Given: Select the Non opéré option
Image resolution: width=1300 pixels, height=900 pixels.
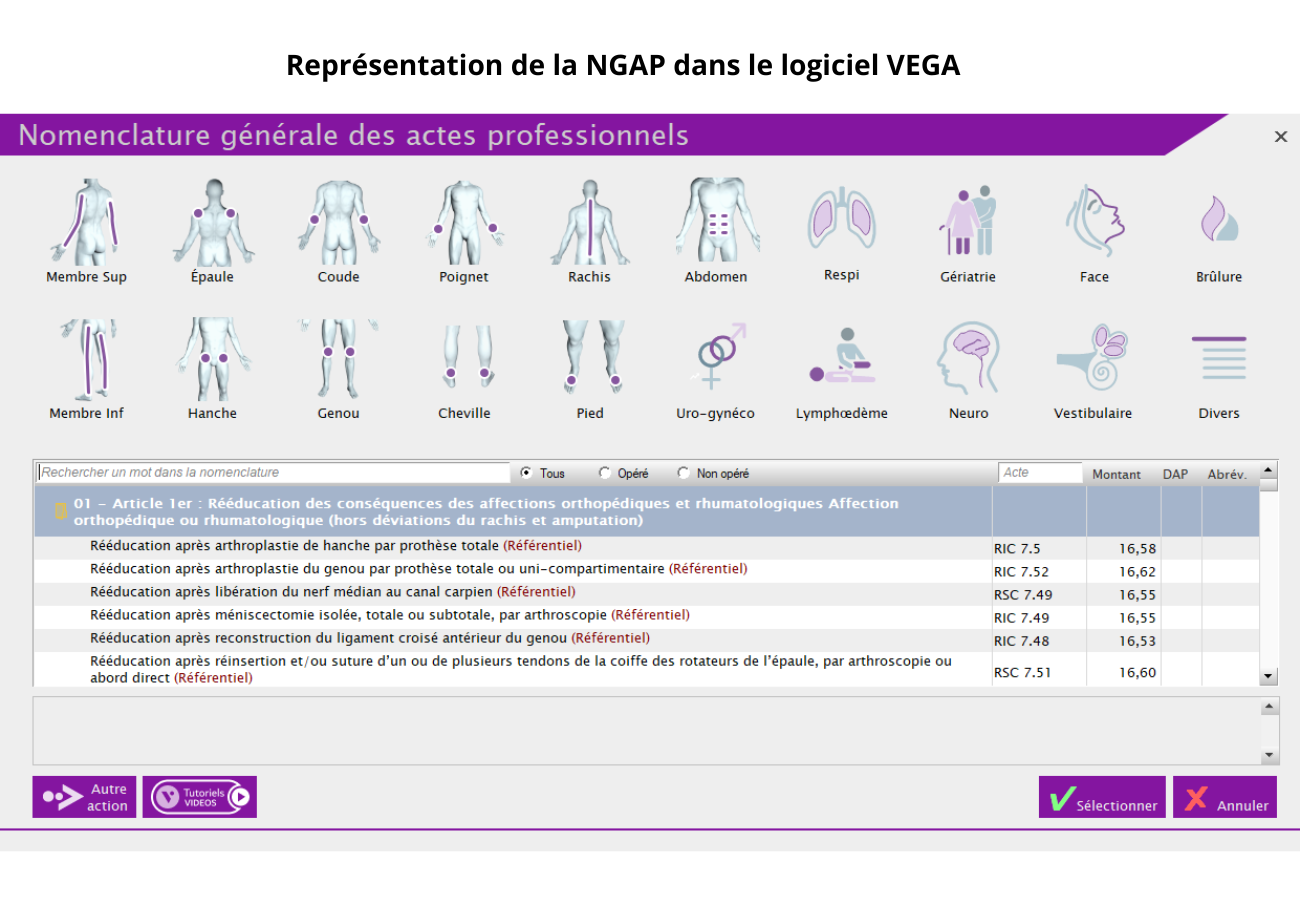Looking at the screenshot, I should pos(684,472).
